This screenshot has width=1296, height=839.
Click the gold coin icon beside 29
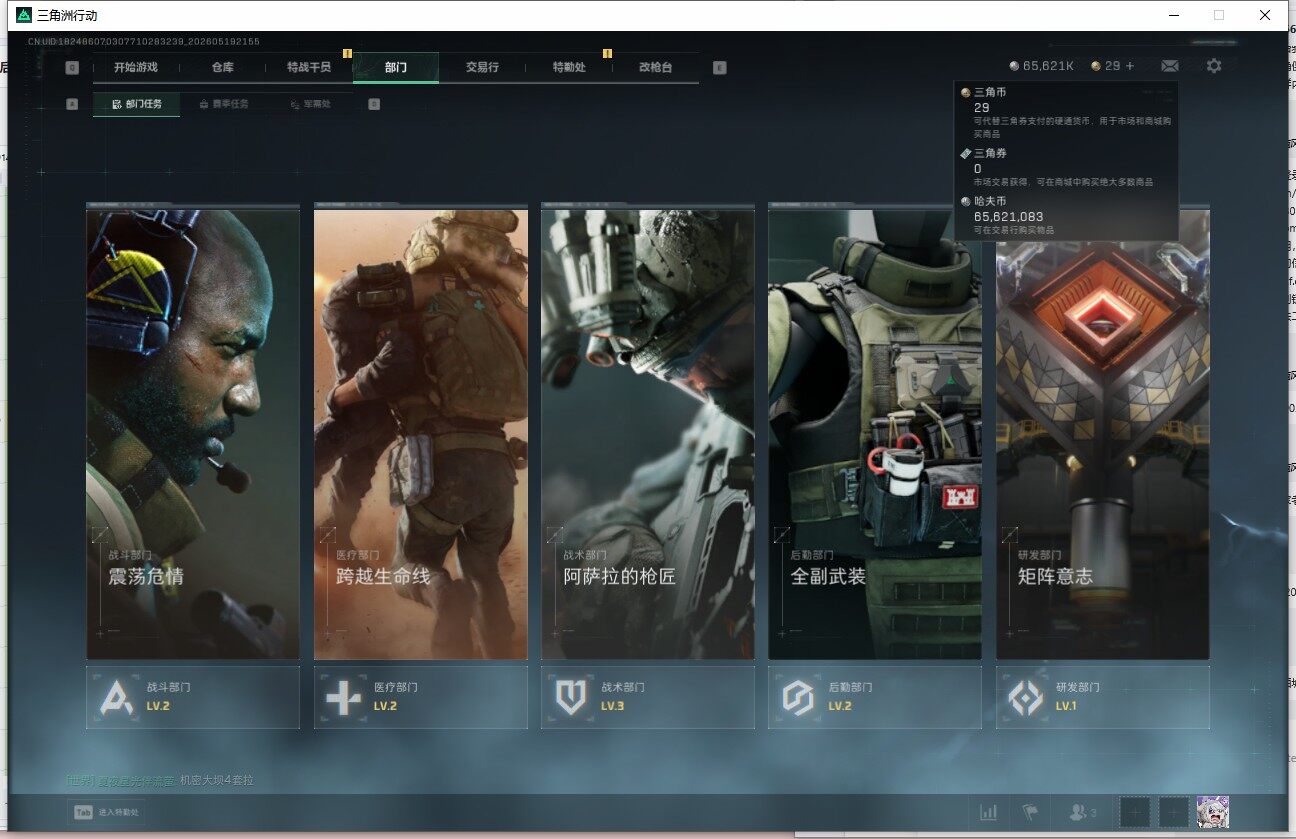click(1096, 66)
